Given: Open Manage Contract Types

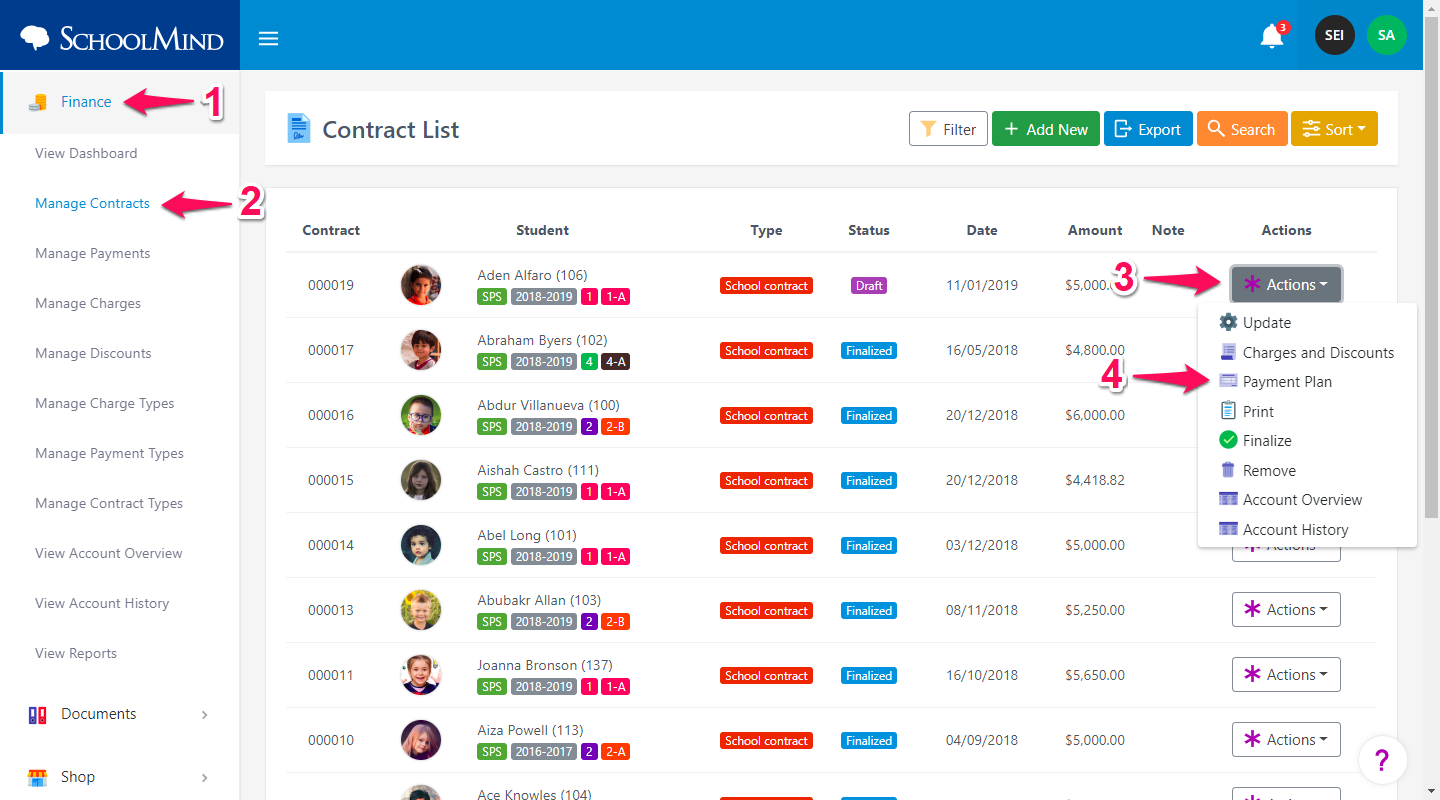Looking at the screenshot, I should click(109, 503).
